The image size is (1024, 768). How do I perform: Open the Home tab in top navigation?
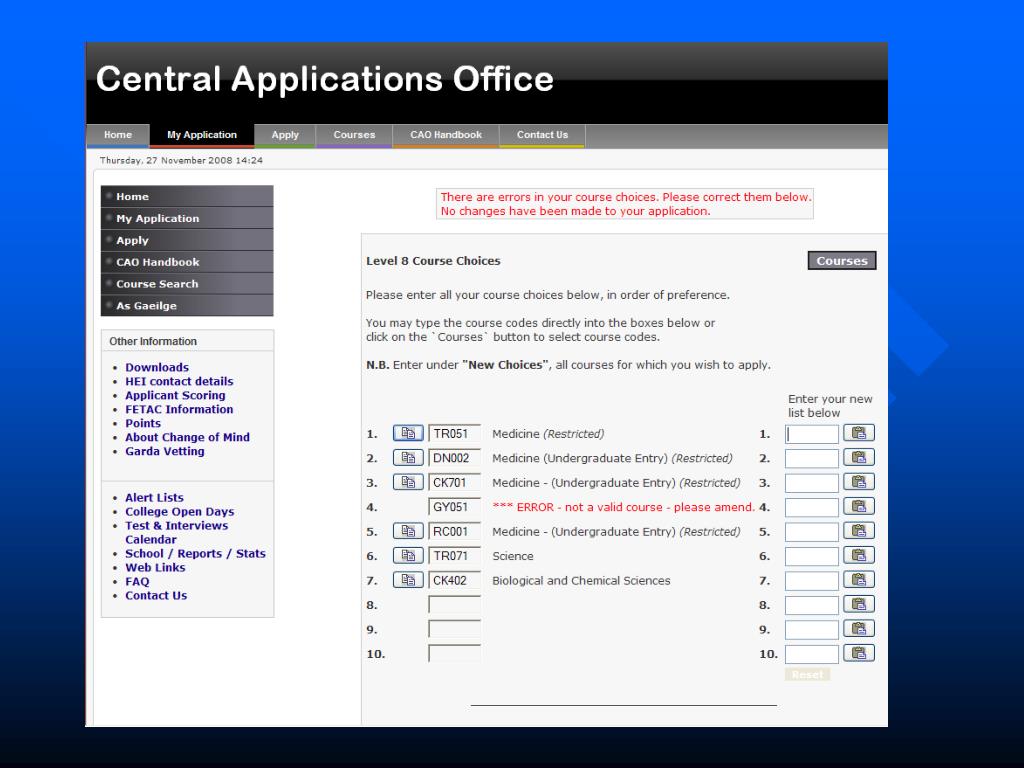click(118, 135)
